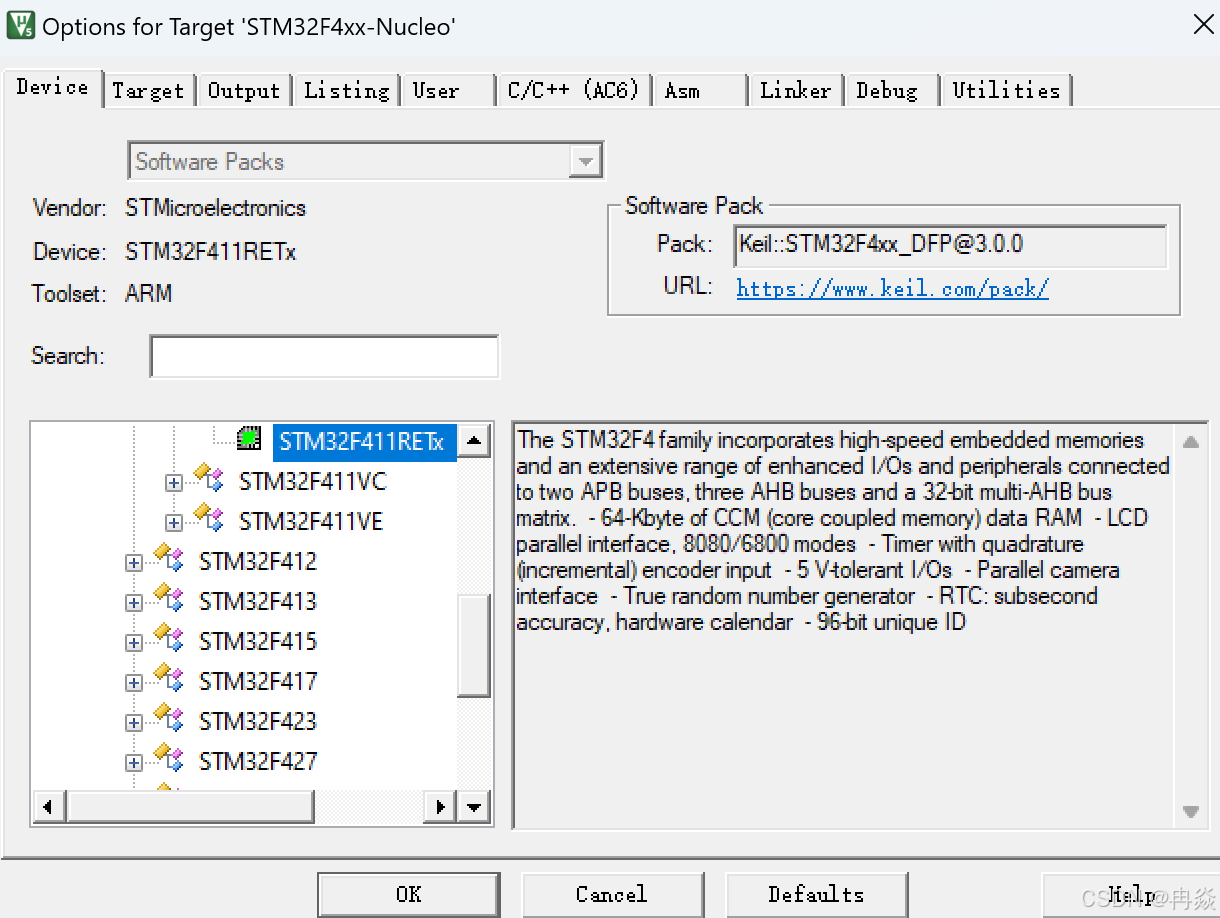This screenshot has width=1220, height=918.
Task: Click the Pack name field Keil::STM32F4xx_DFP@3.0.0
Action: 951,245
